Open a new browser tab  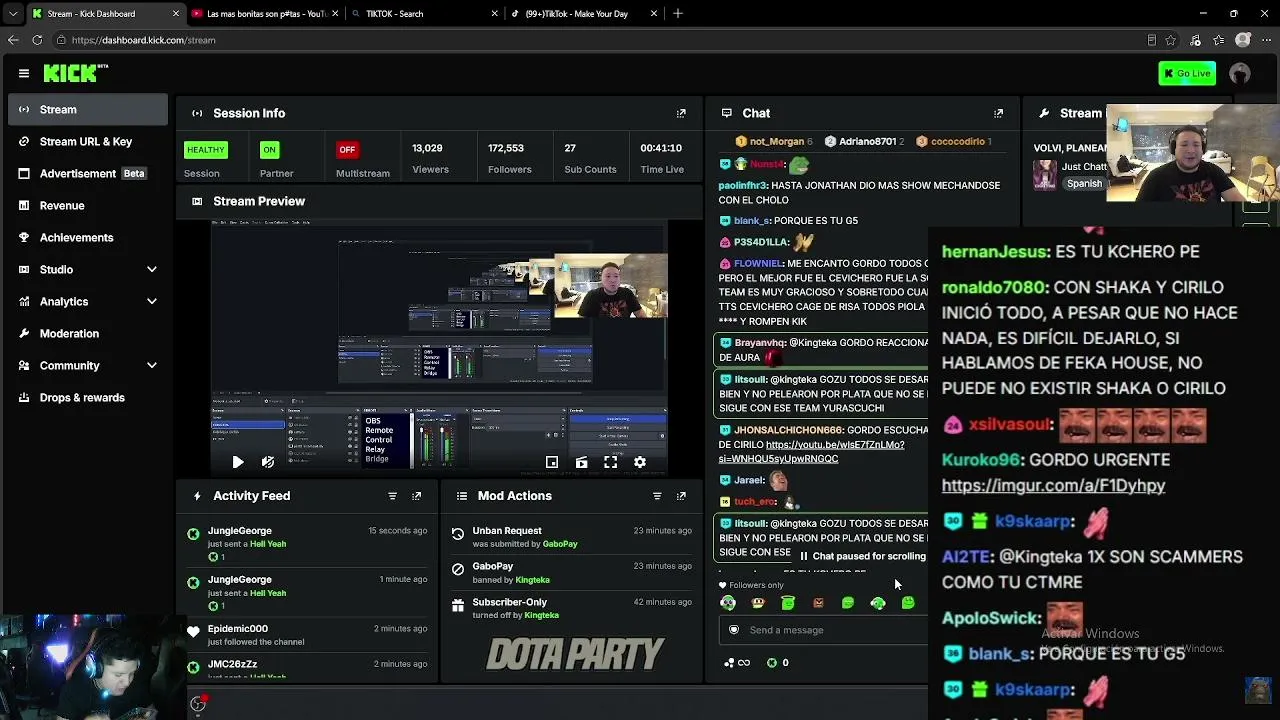678,14
